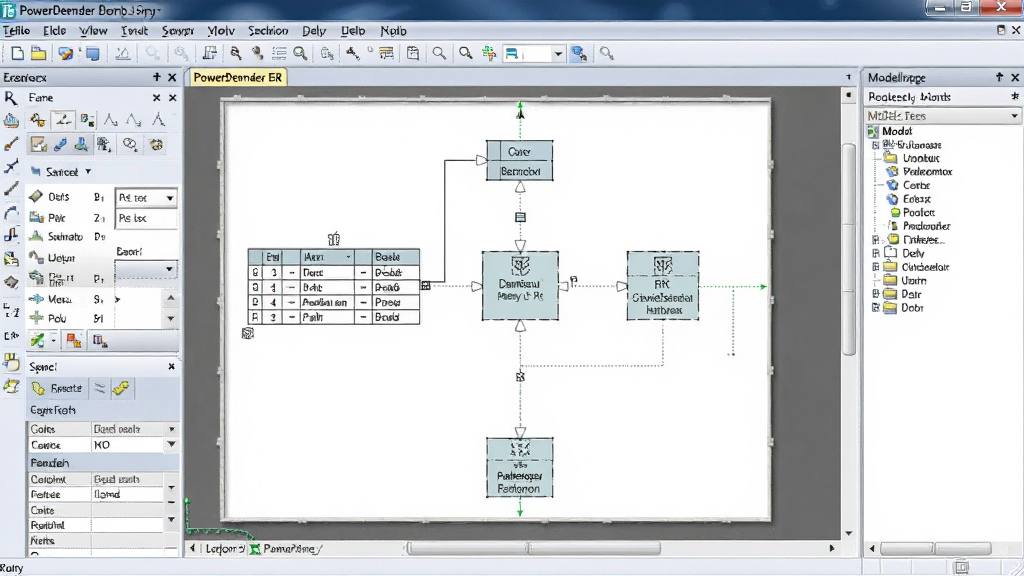The image size is (1024, 576).
Task: Close the Spnel panel
Action: pyautogui.click(x=171, y=367)
